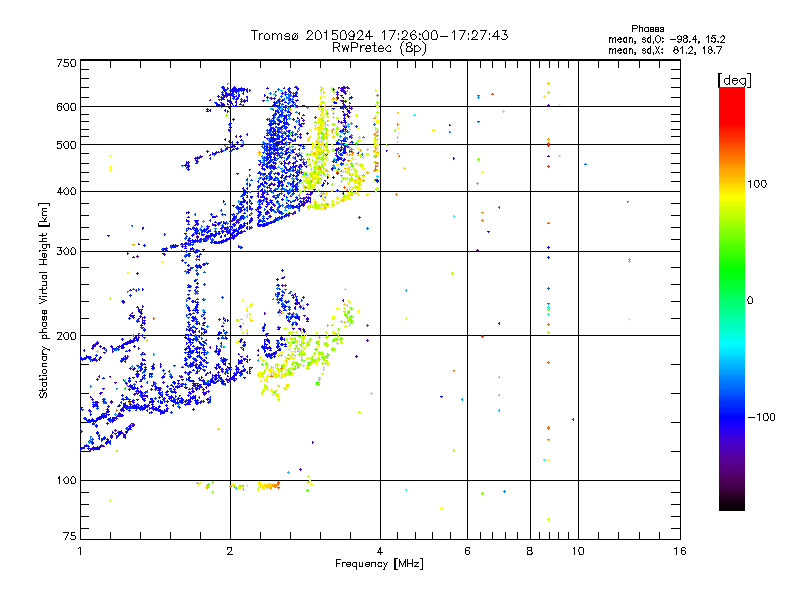The image size is (800, 600).
Task: Click the 'Phases' header label
Action: point(647,29)
